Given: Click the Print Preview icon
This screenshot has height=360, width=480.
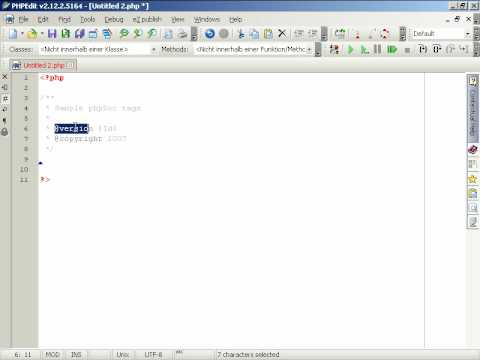Looking at the screenshot, I should 169,34.
